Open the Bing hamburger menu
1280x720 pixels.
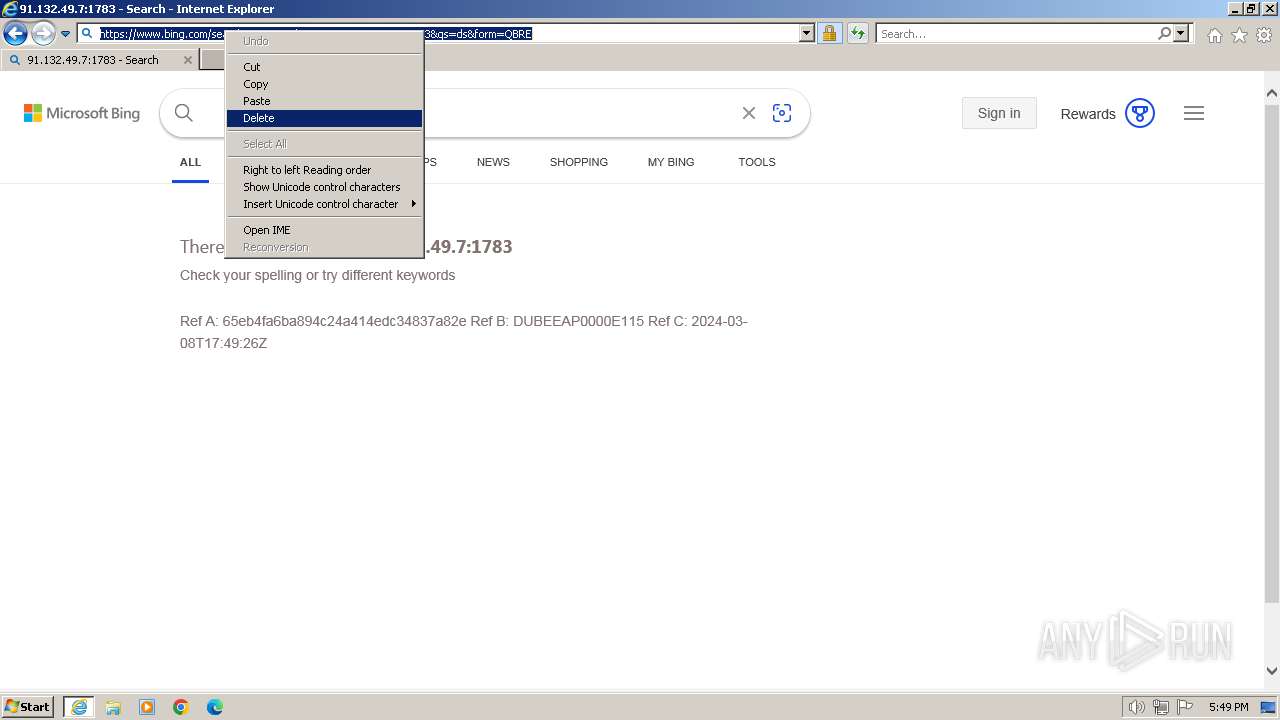(x=1194, y=113)
